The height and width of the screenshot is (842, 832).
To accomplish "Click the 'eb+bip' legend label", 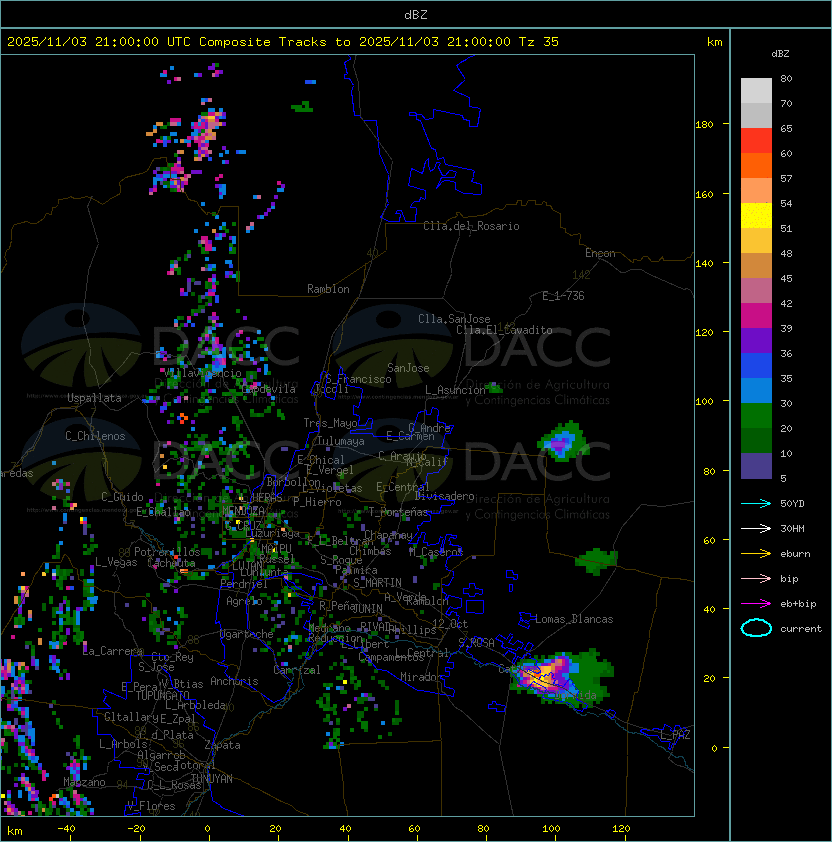I will pos(798,604).
